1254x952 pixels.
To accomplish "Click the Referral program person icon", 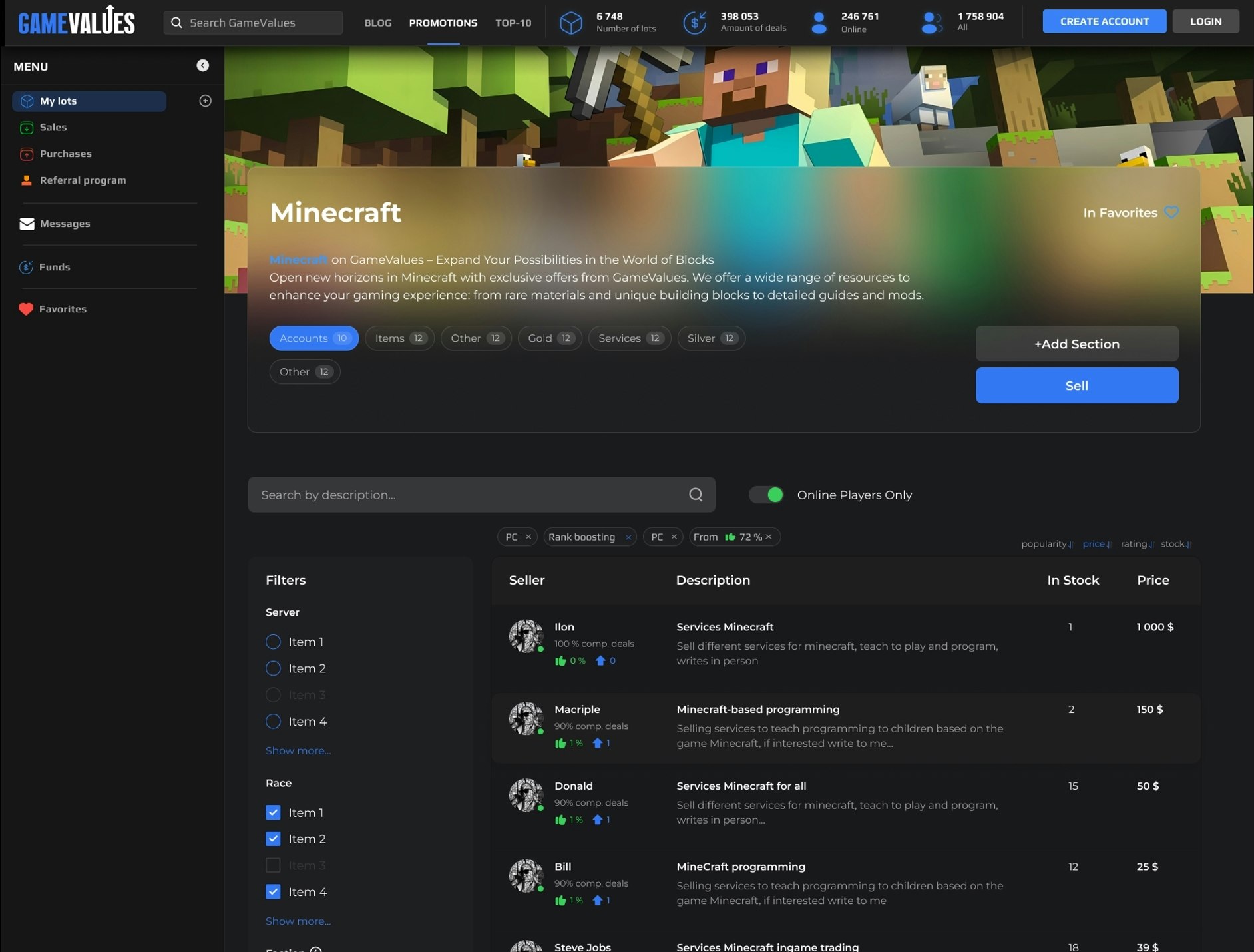I will (27, 180).
